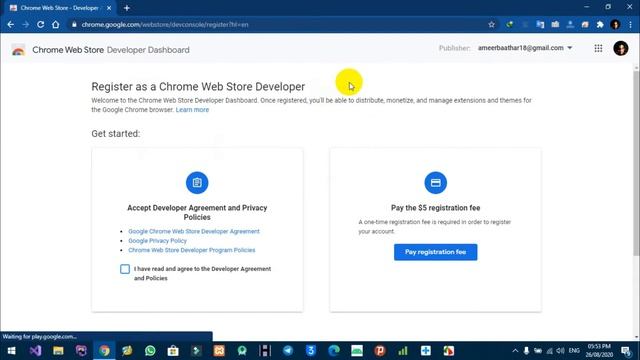Open the Windows Start menu

11,351
